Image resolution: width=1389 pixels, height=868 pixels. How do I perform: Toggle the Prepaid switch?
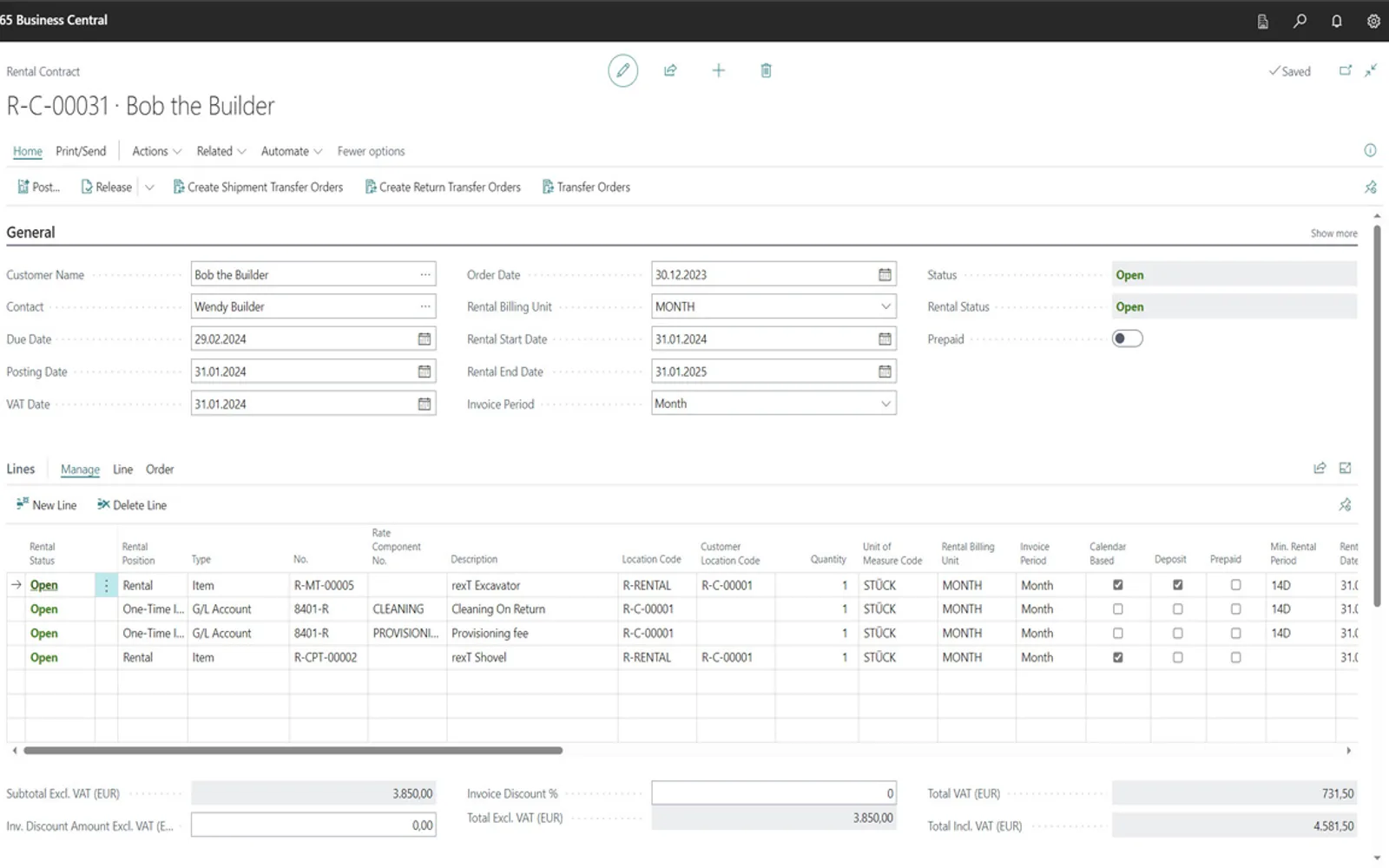[1127, 339]
